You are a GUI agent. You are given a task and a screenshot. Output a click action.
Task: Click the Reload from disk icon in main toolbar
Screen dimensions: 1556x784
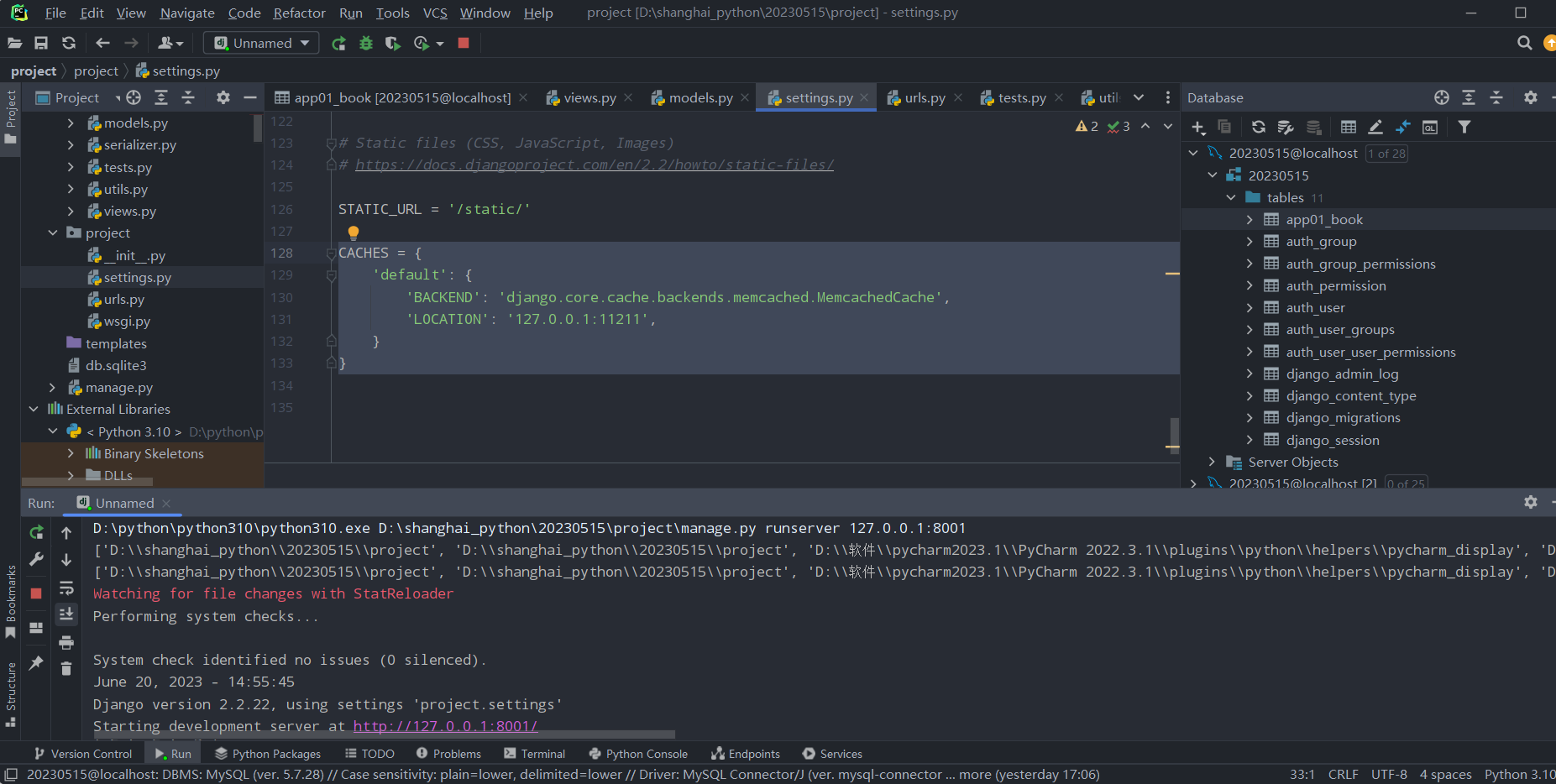(x=69, y=43)
